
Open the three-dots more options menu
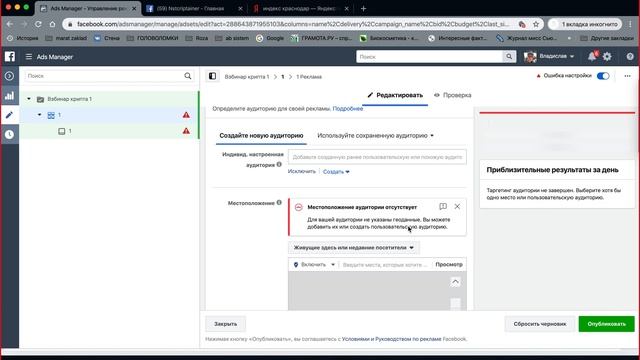pyautogui.click(x=627, y=76)
